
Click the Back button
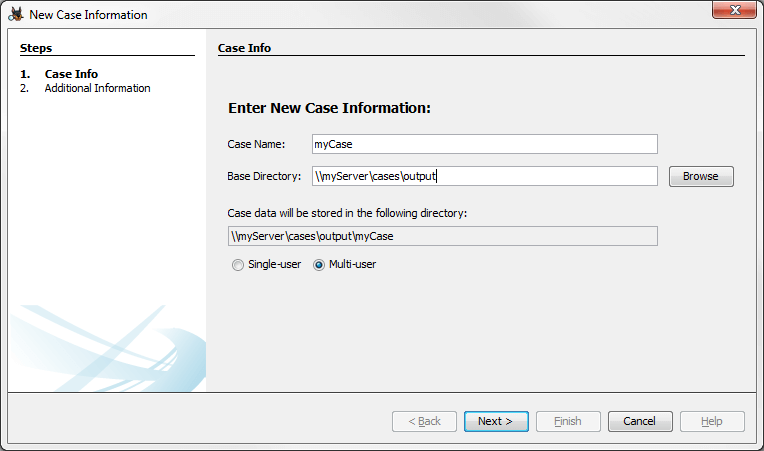pyautogui.click(x=424, y=421)
